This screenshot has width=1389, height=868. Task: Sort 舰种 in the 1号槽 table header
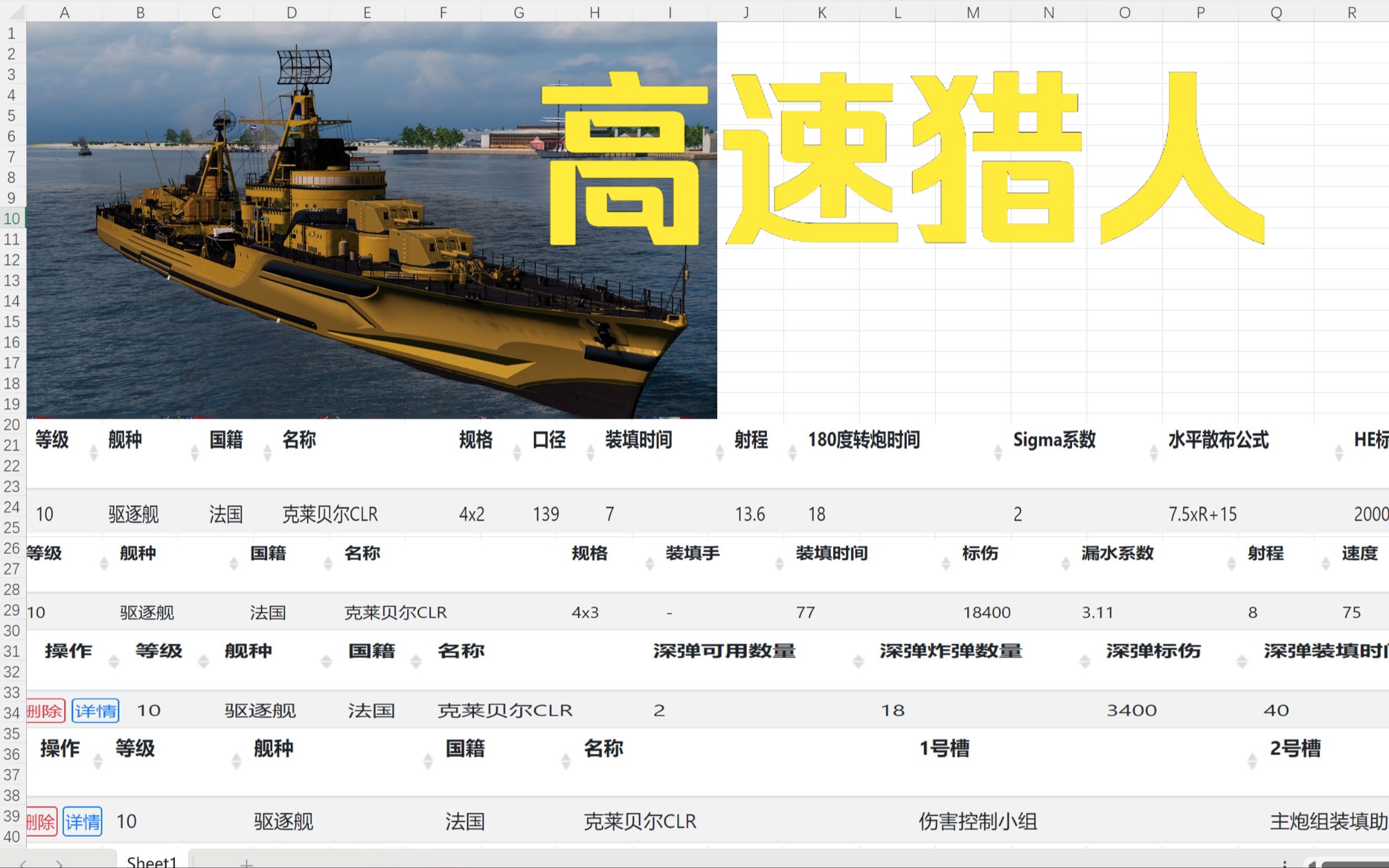click(428, 761)
